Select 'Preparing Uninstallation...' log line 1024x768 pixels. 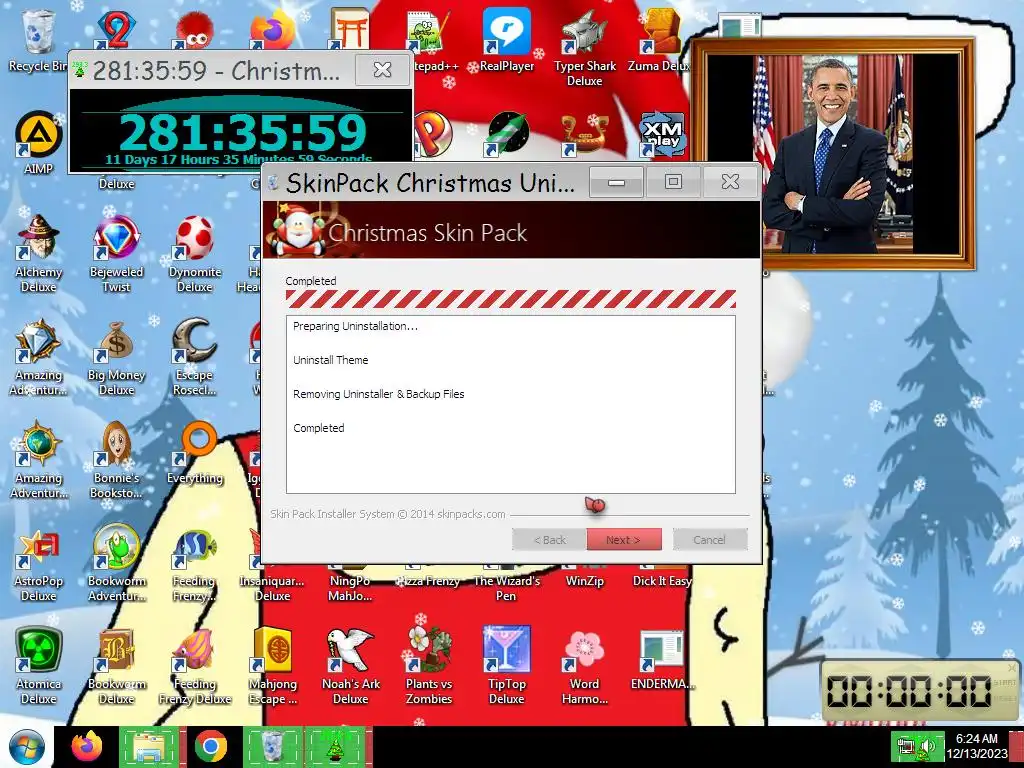pyautogui.click(x=355, y=326)
